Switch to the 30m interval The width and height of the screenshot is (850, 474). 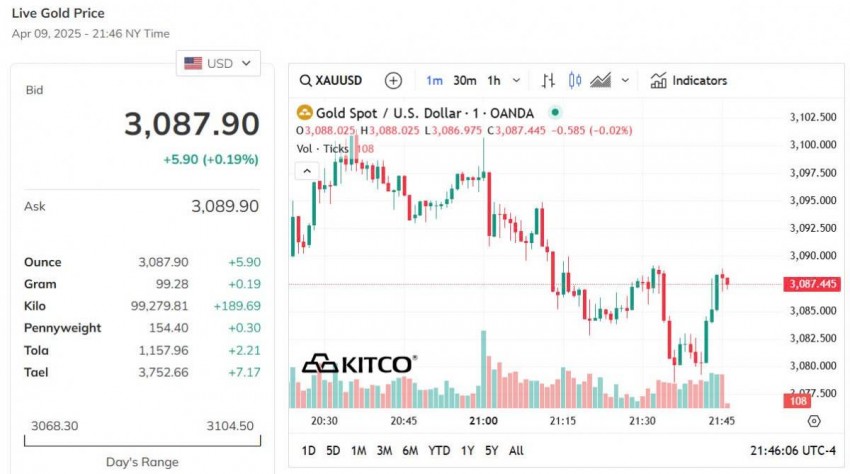tap(464, 80)
